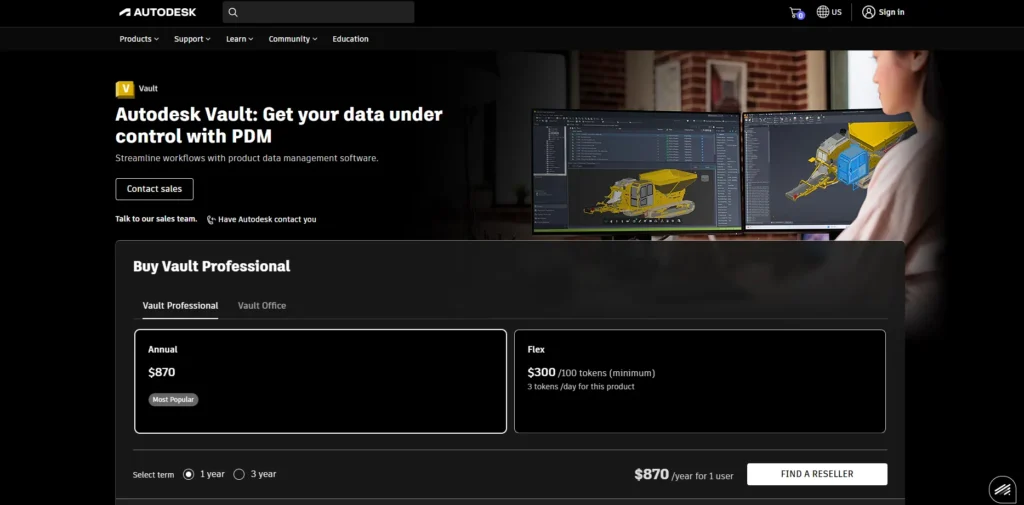Click the Buy Vault Professional heading

tap(212, 267)
